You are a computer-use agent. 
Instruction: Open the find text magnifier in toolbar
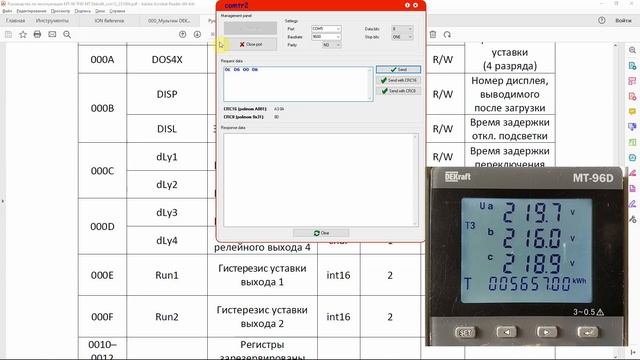67,35
